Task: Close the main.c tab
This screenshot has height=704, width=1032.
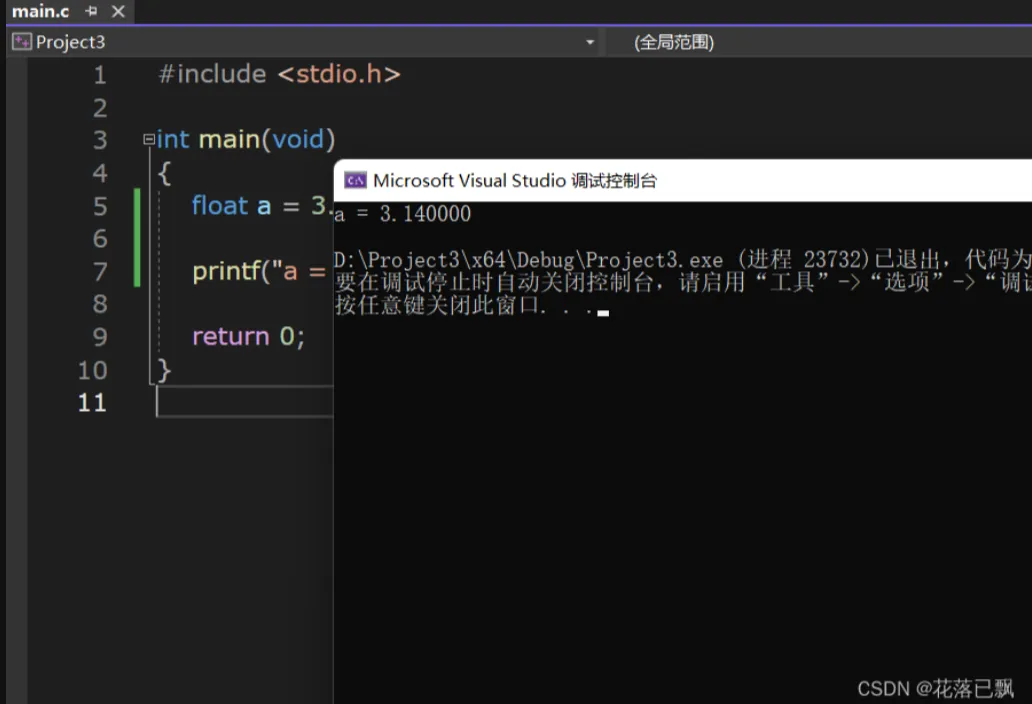Action: click(118, 11)
